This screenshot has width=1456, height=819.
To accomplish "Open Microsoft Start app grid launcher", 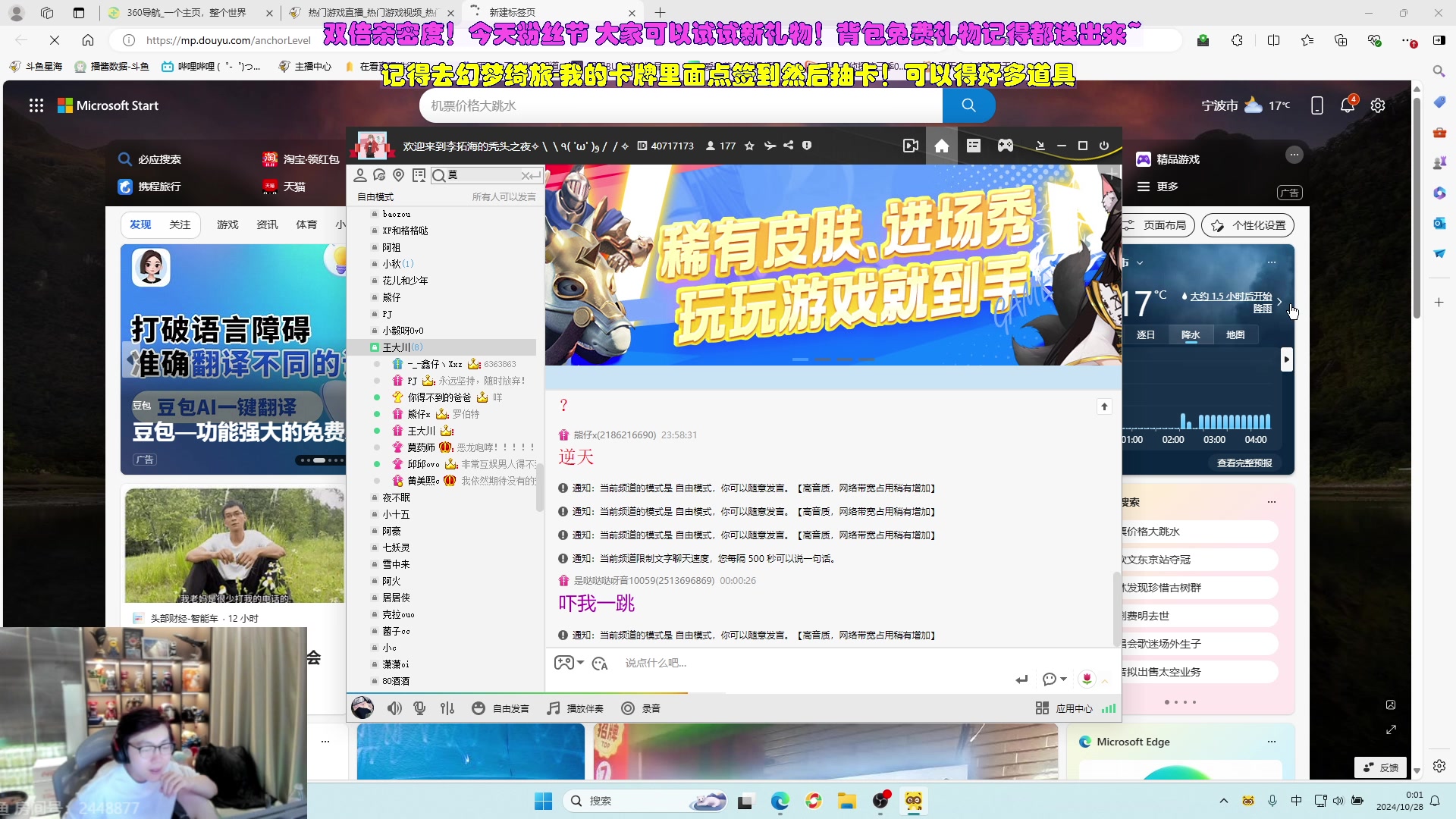I will 36,105.
